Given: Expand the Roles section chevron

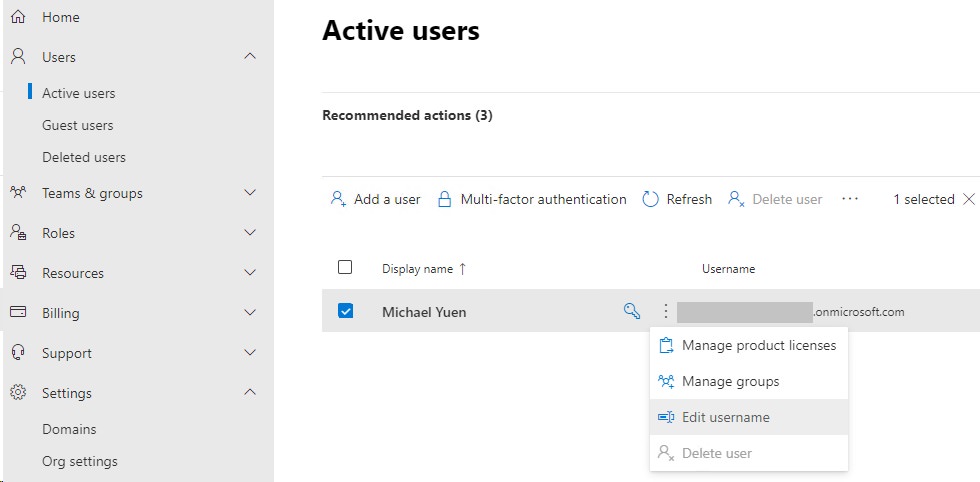Looking at the screenshot, I should coord(250,233).
